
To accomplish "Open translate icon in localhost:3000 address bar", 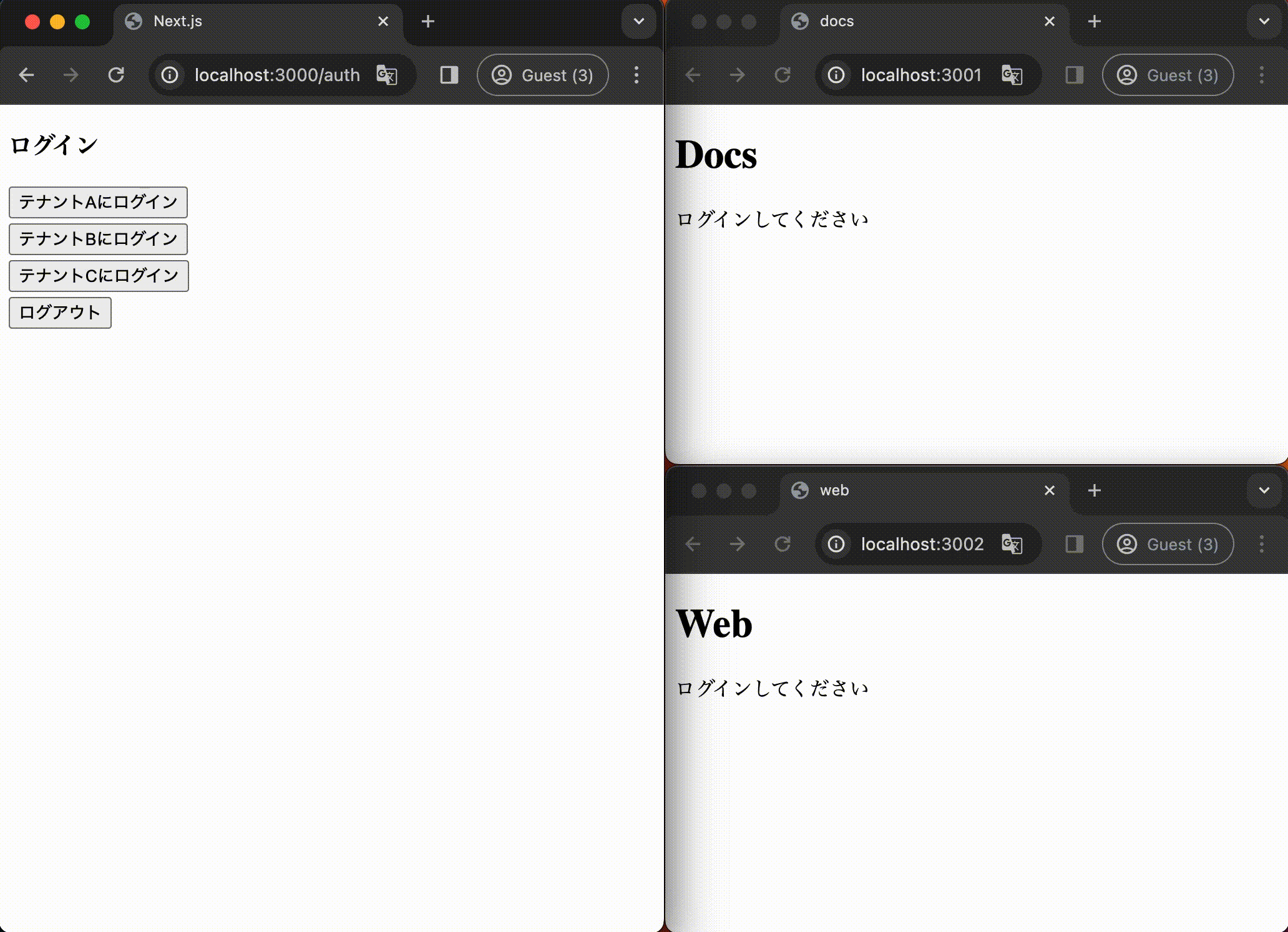I will coord(387,75).
